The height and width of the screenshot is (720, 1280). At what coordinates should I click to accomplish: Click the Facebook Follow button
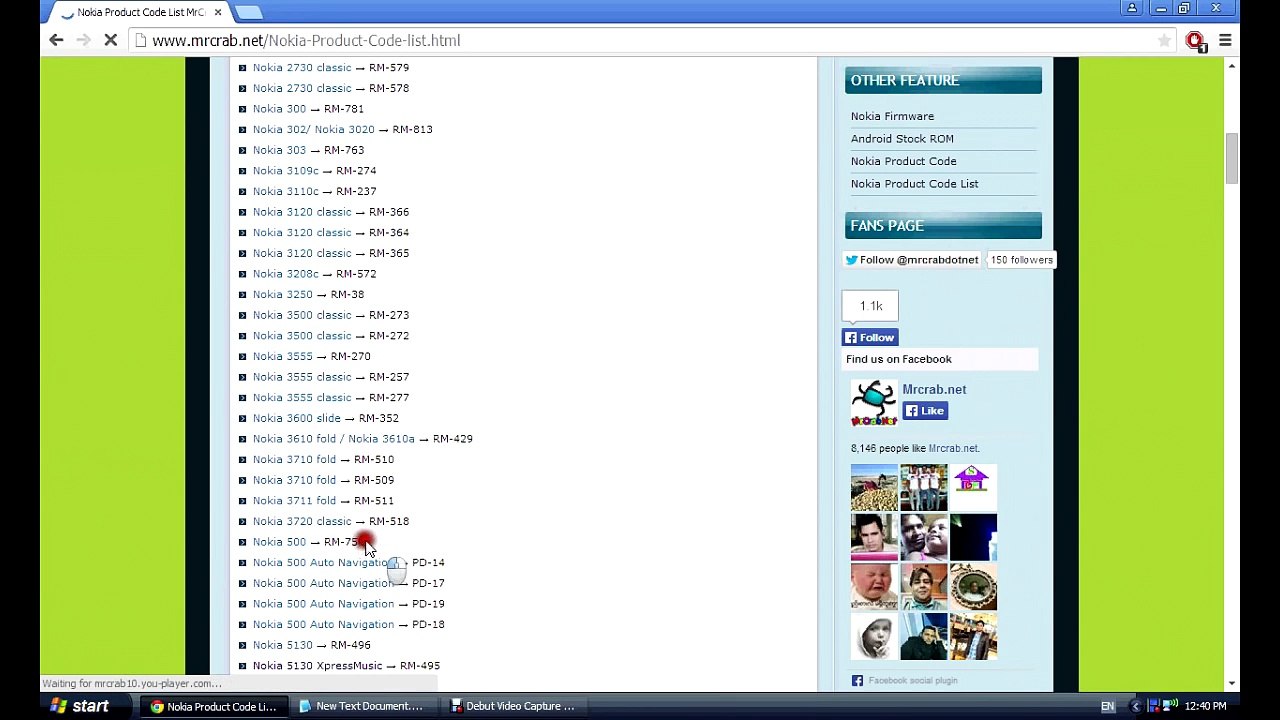870,338
